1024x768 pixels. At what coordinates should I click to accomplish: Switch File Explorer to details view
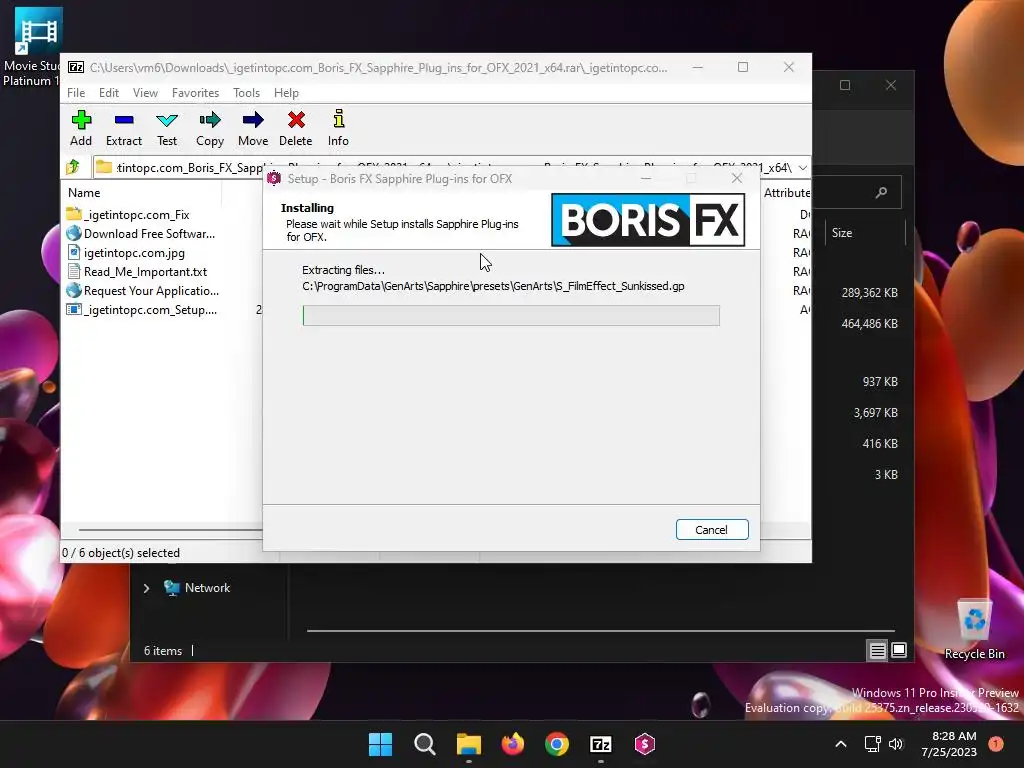(x=877, y=650)
